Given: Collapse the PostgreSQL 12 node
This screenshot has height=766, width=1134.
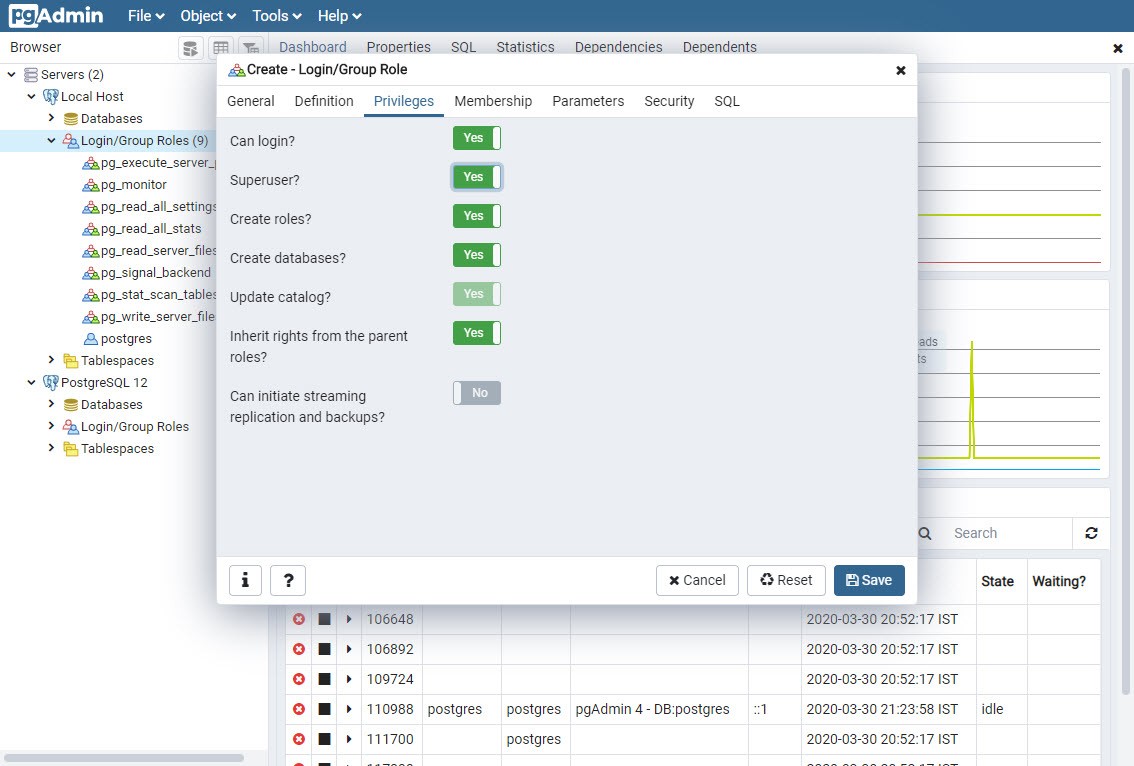Looking at the screenshot, I should (31, 383).
